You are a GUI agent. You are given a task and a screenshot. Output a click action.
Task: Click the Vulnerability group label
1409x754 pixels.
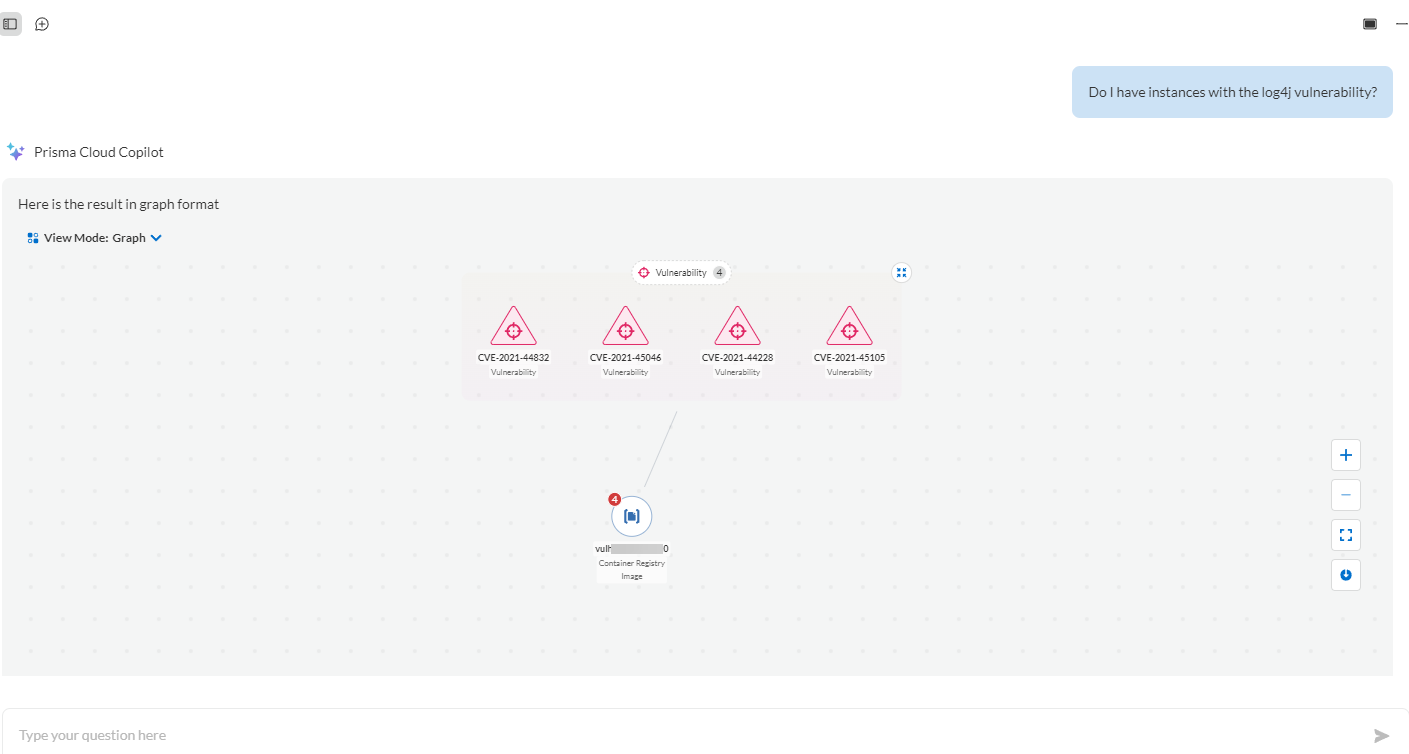click(681, 273)
